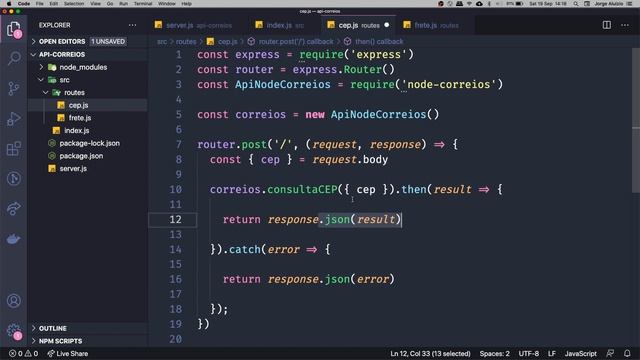Change encoding via UTF-8 indicator

click(529, 353)
